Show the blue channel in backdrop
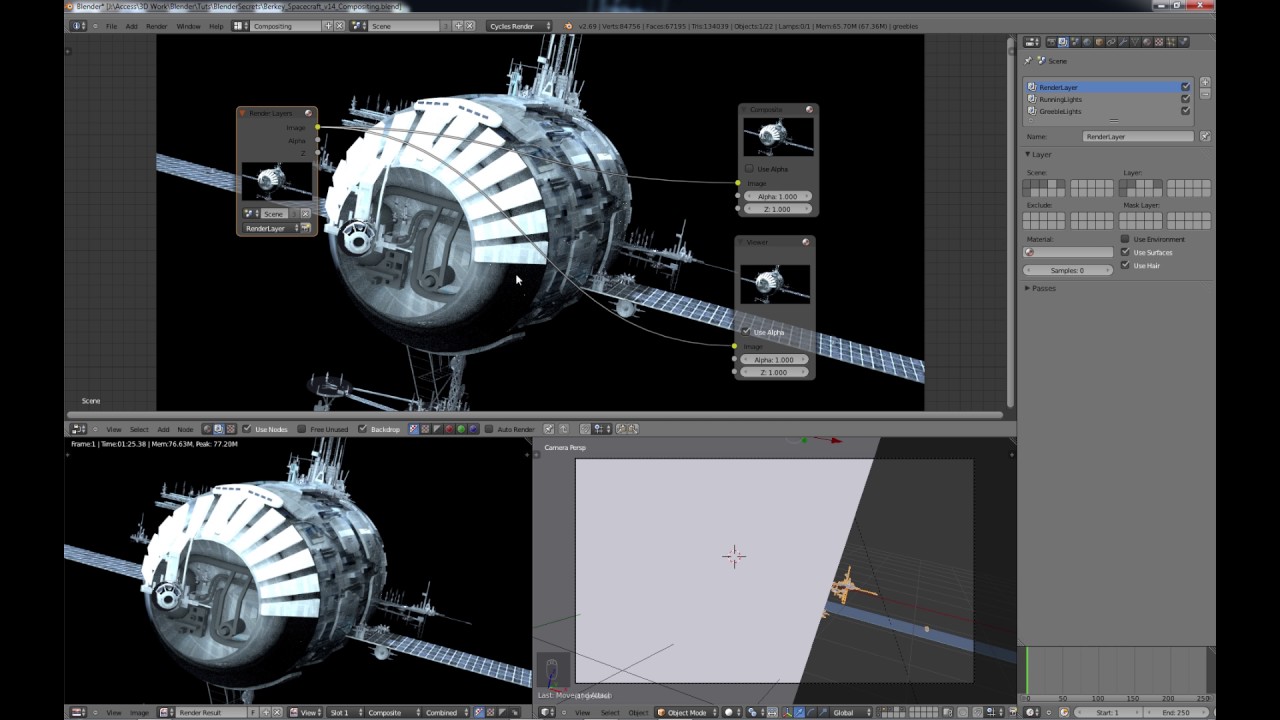Image resolution: width=1280 pixels, height=720 pixels. tap(473, 429)
